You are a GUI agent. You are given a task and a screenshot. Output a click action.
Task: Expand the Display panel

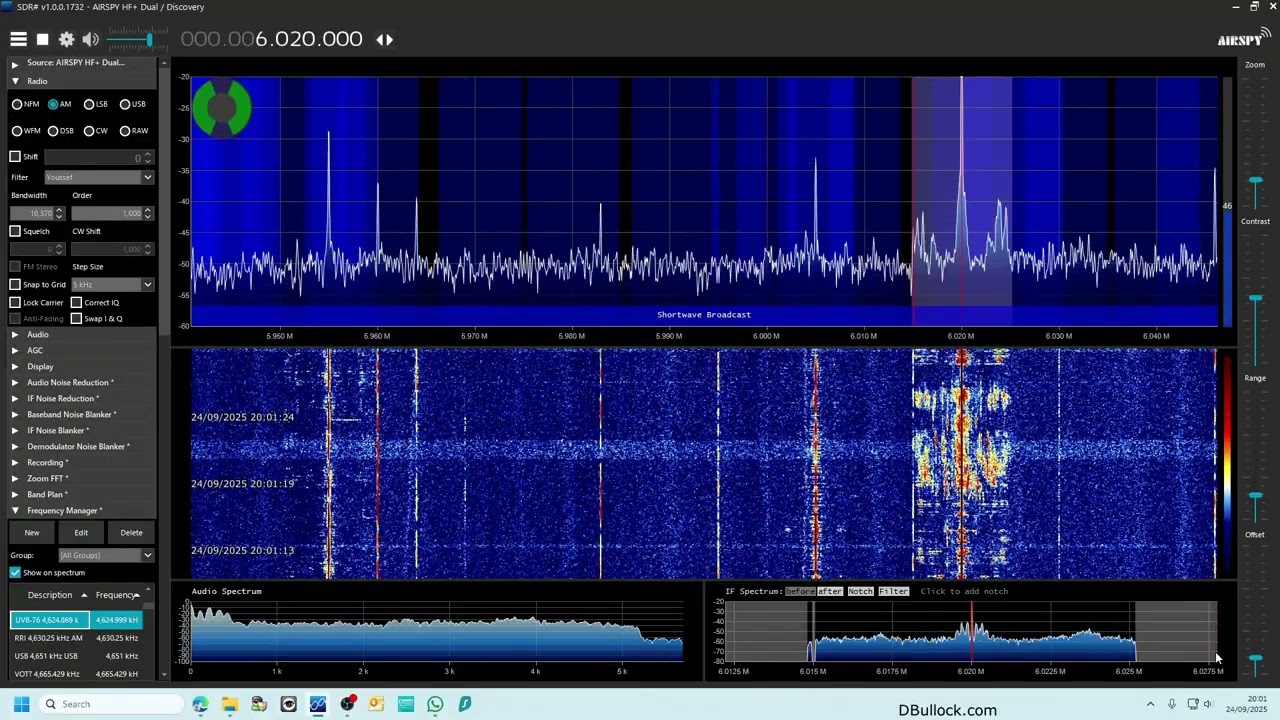(14, 367)
